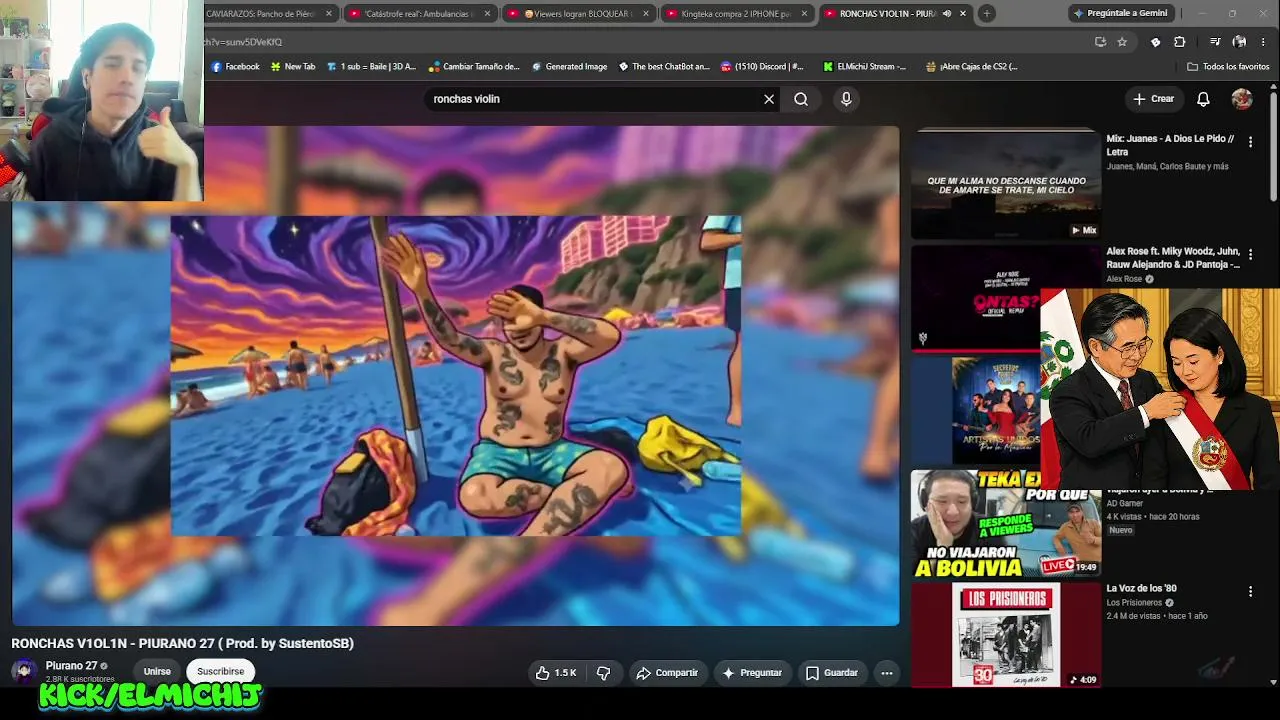Click the video player to pause
This screenshot has width=1280, height=720.
tap(455, 375)
